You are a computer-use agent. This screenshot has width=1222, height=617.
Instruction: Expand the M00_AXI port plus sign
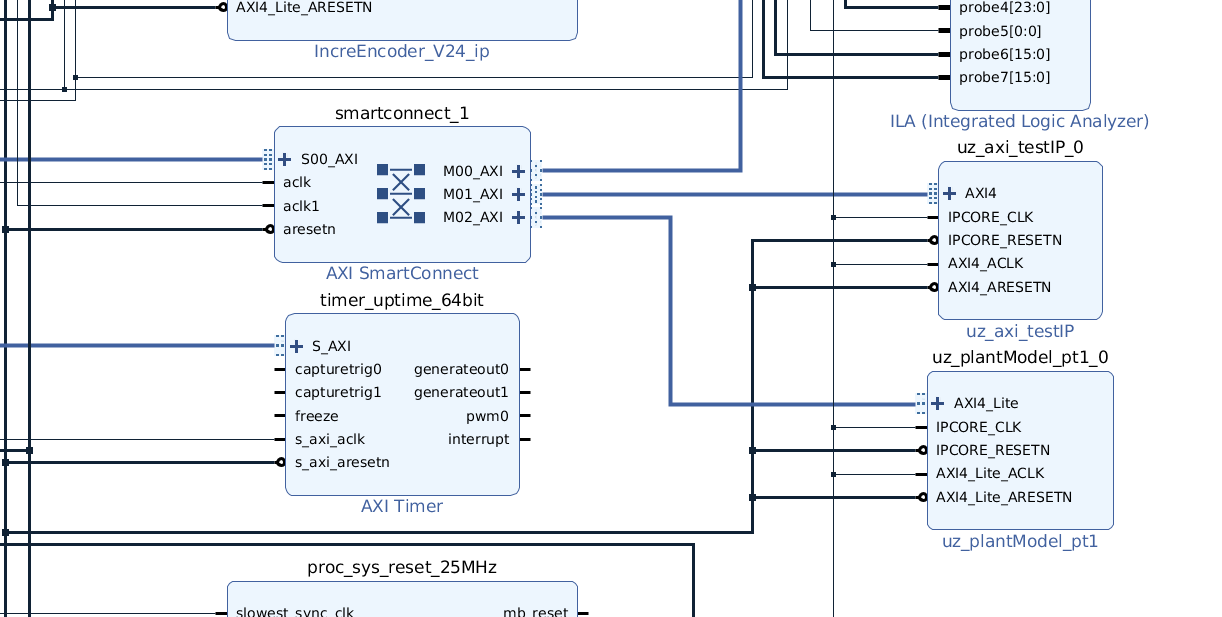[x=518, y=171]
